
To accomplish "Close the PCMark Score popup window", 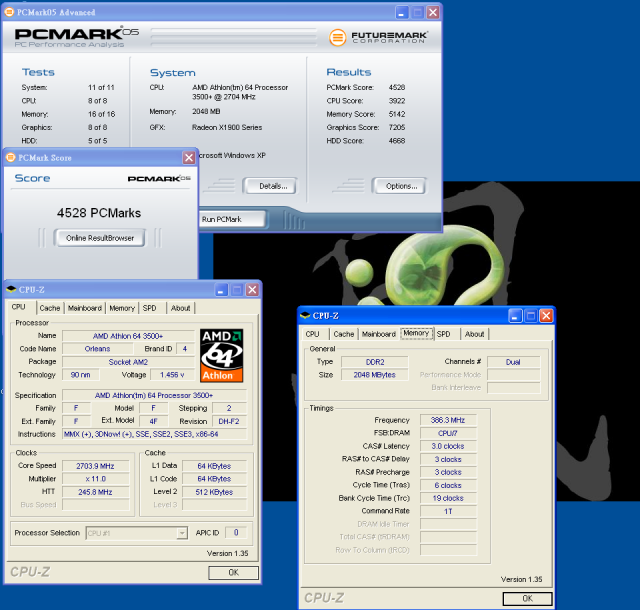I will point(189,158).
